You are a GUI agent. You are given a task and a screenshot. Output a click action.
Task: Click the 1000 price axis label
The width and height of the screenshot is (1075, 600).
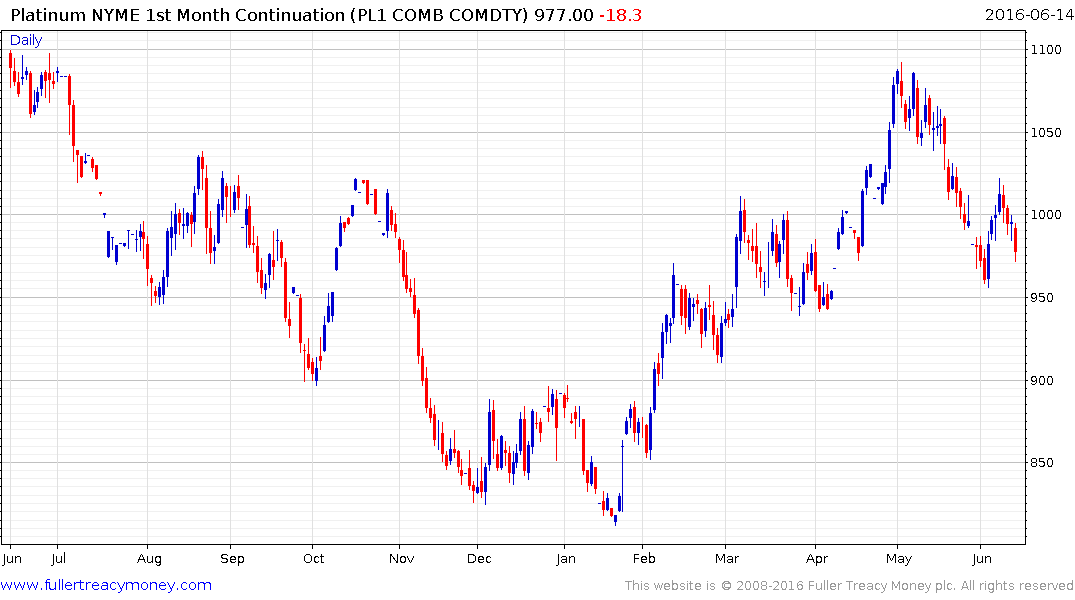[x=1046, y=215]
